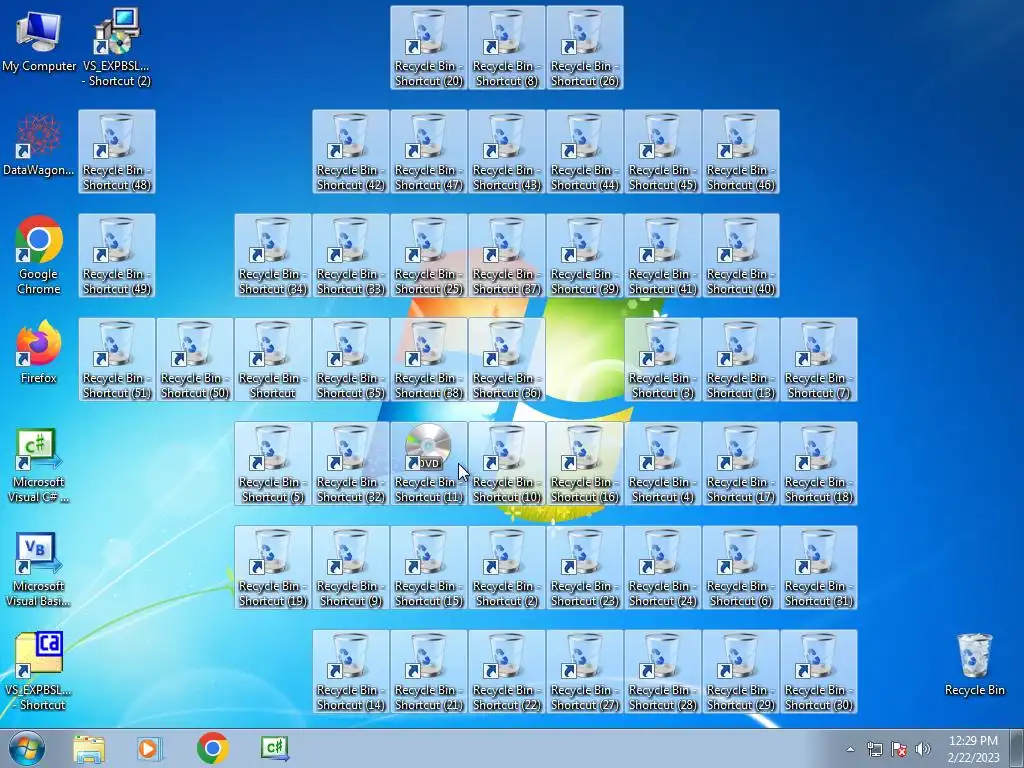Select Recycle Bin Shortcut (46)
This screenshot has width=1024, height=768.
coord(741,152)
